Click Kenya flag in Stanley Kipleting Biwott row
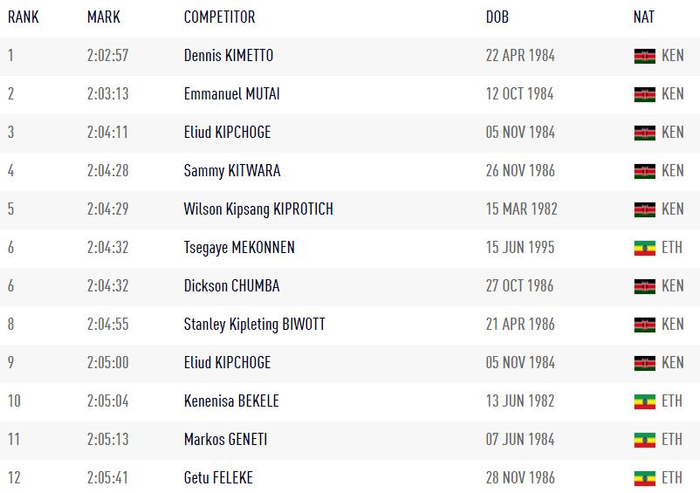This screenshot has height=493, width=700. pyautogui.click(x=644, y=325)
